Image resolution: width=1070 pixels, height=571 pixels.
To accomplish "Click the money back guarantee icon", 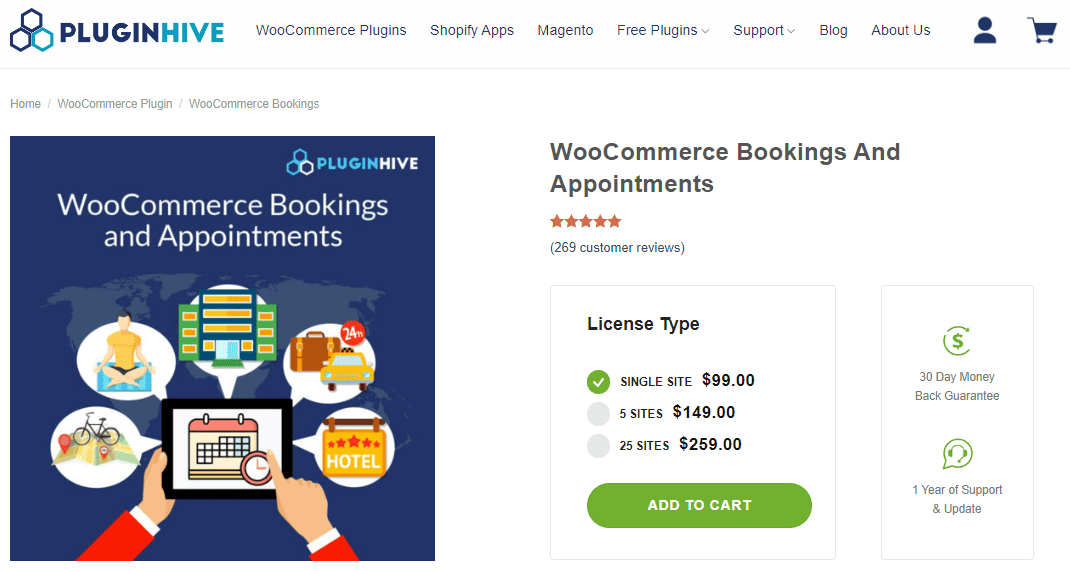I will pyautogui.click(x=957, y=340).
